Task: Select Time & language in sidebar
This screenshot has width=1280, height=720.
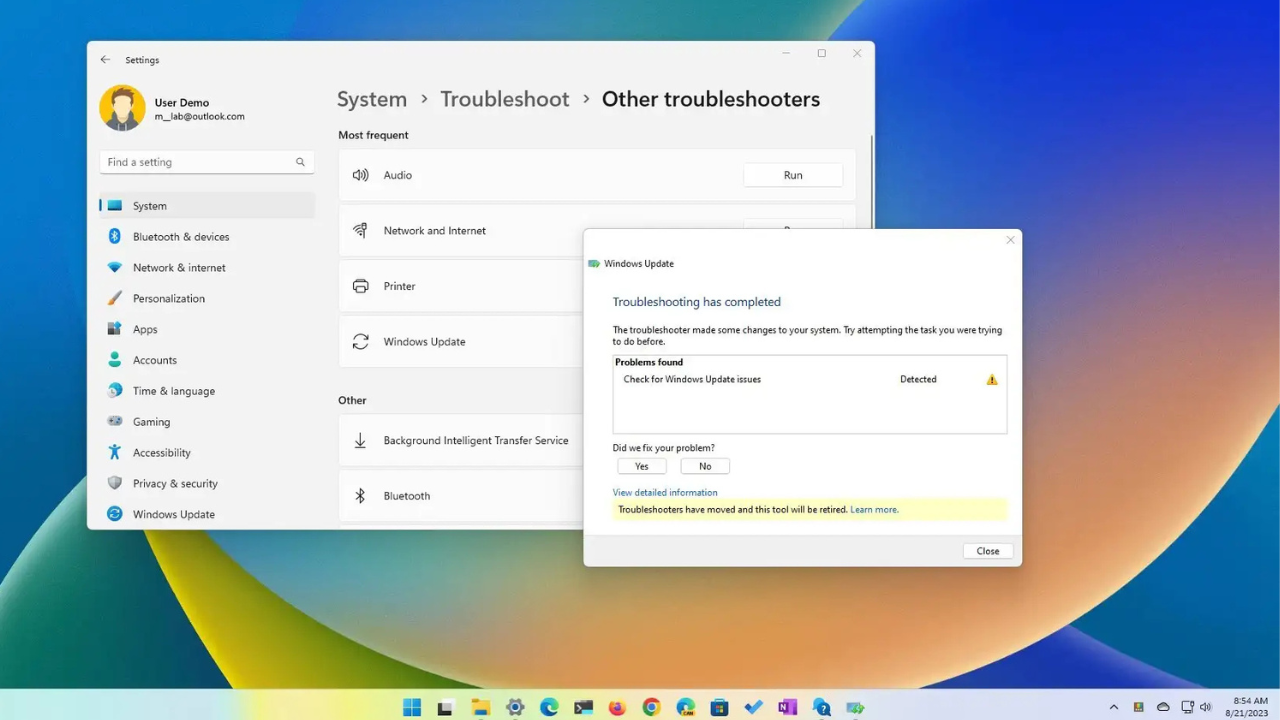Action: 173,391
